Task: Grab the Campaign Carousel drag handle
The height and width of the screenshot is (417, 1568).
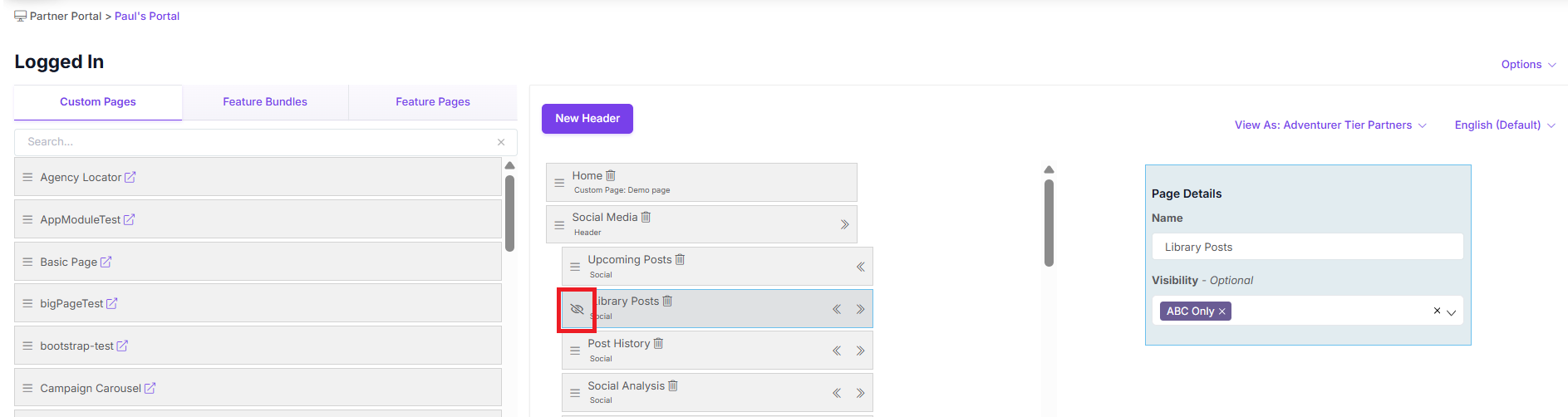Action: pyautogui.click(x=27, y=388)
